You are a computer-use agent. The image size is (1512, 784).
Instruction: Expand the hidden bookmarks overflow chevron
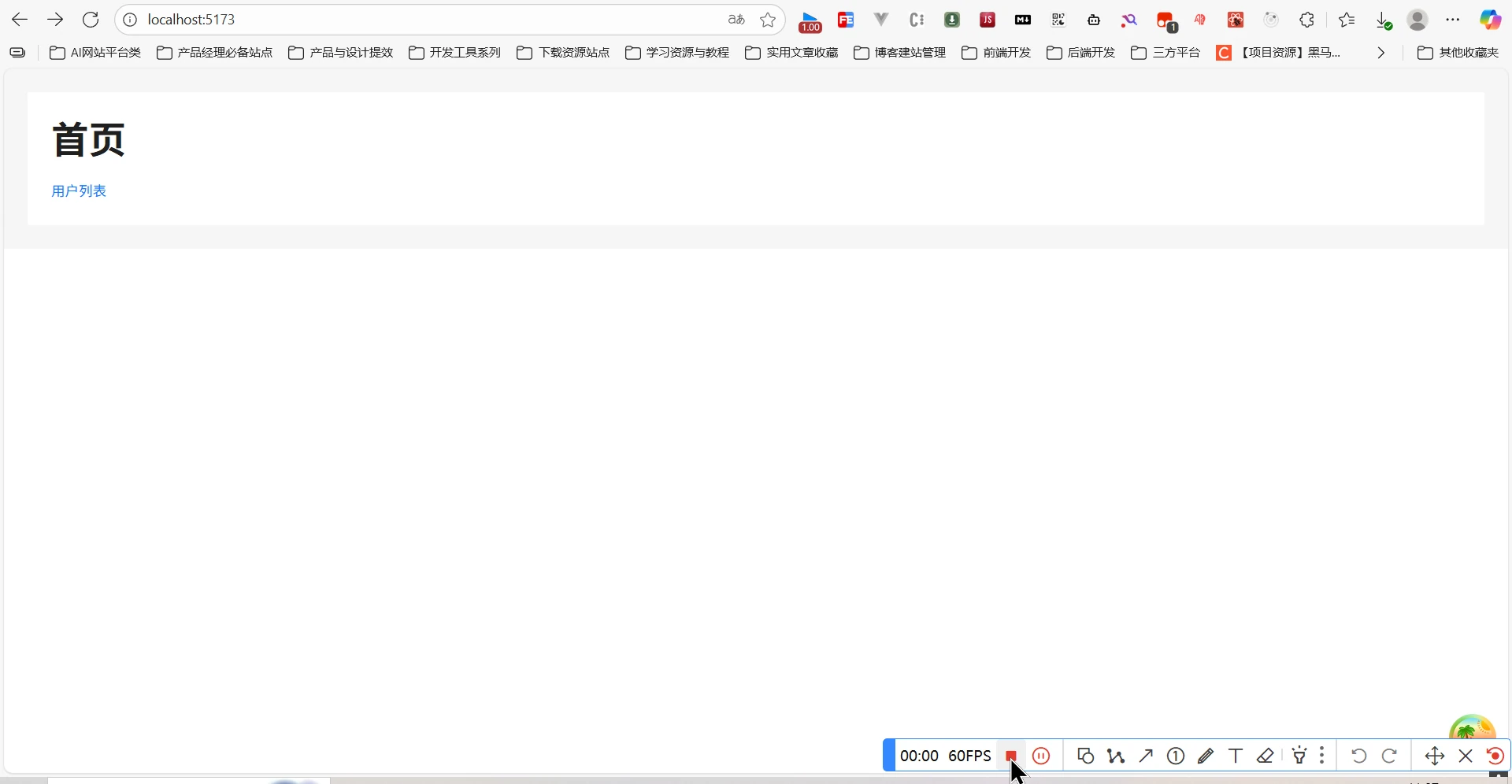point(1380,53)
